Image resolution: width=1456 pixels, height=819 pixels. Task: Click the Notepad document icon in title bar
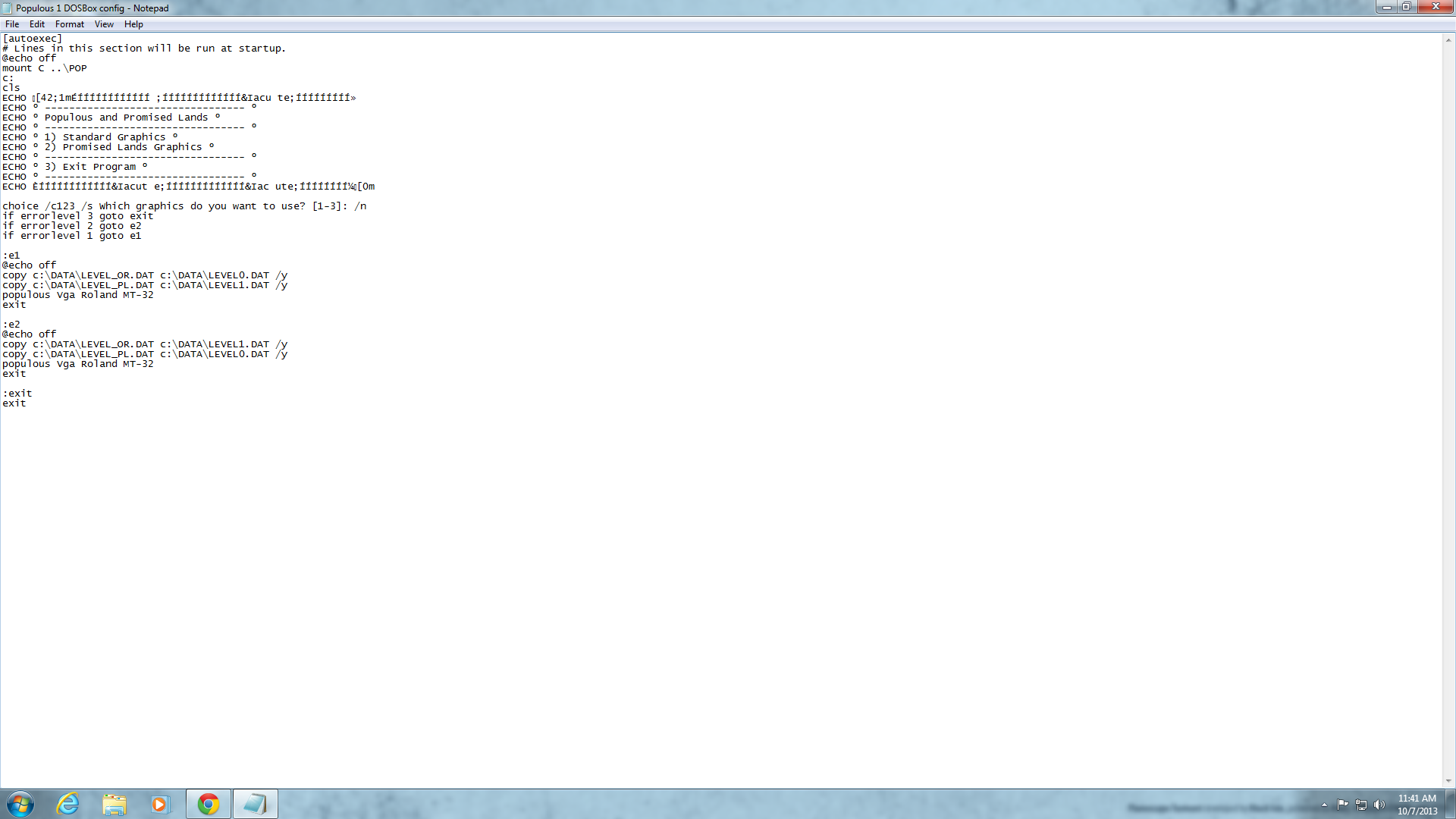[x=7, y=8]
